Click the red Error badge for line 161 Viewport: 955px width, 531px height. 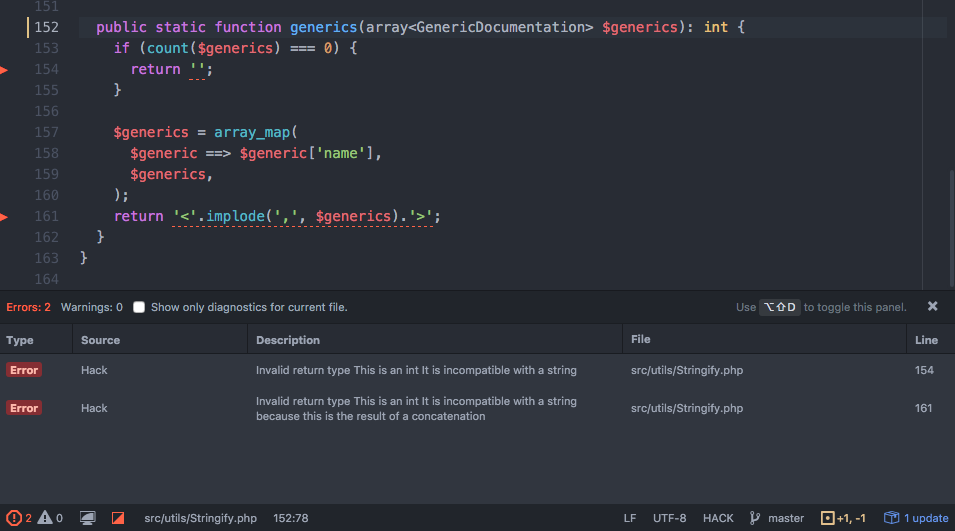click(24, 408)
